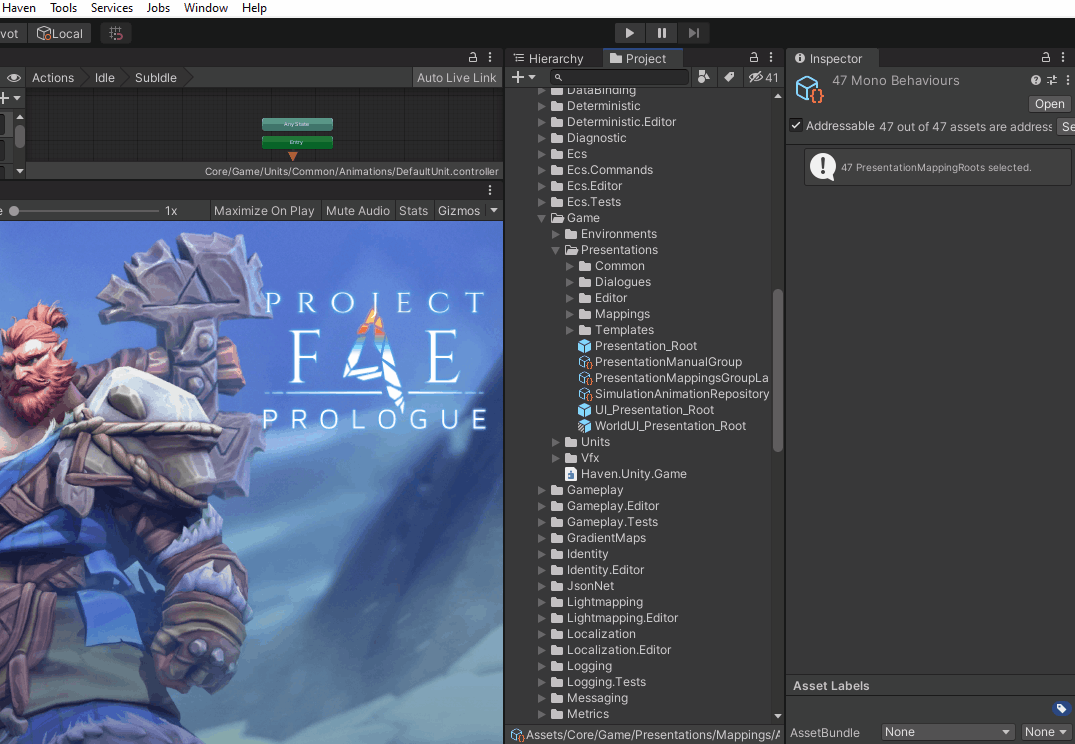The width and height of the screenshot is (1075, 744).
Task: Select the Ecs.Commands folder
Action: click(601, 170)
